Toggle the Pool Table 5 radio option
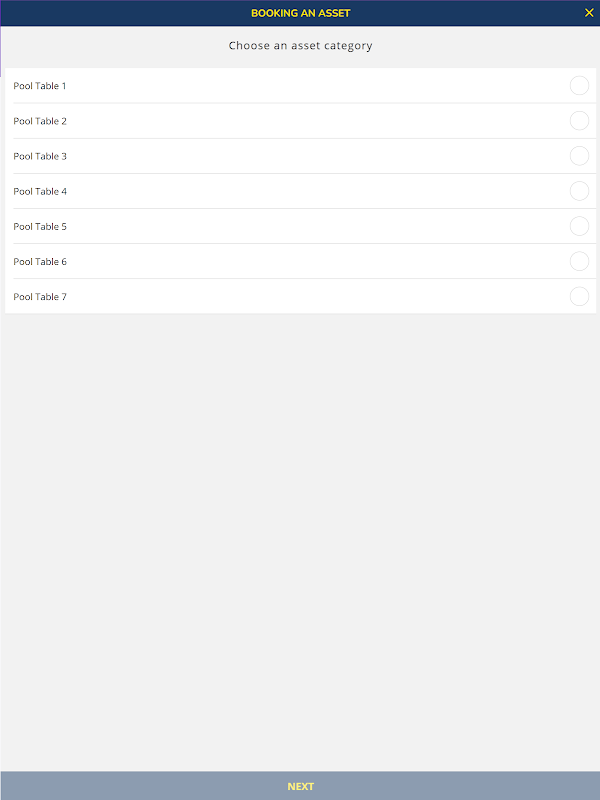Viewport: 600px width, 800px height. pos(579,226)
